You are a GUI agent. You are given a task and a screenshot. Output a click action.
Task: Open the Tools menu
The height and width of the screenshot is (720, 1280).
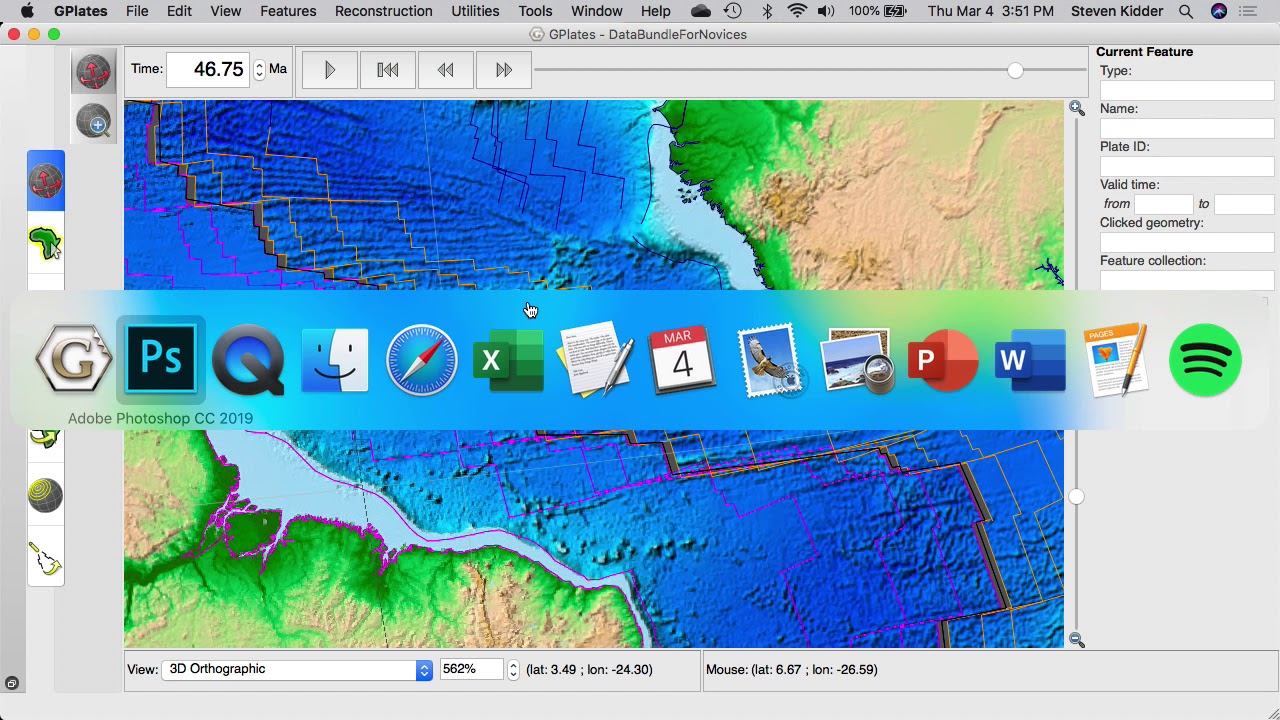point(535,11)
